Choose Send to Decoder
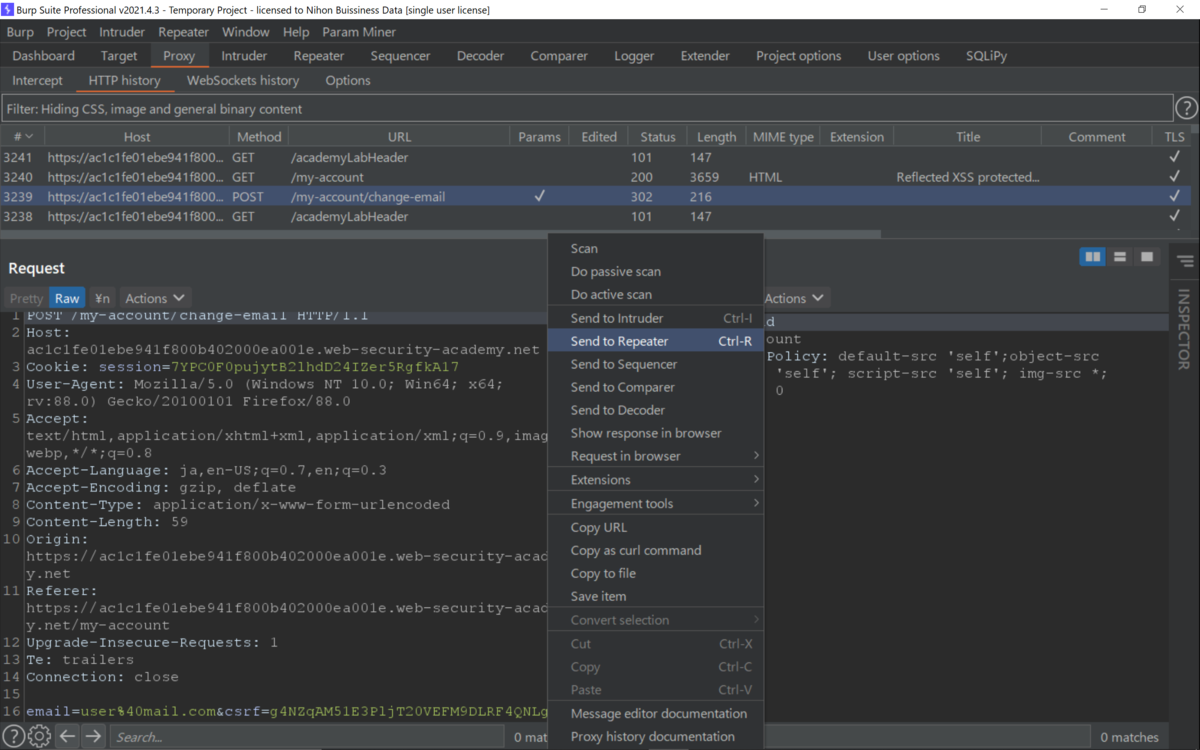 (x=655, y=410)
